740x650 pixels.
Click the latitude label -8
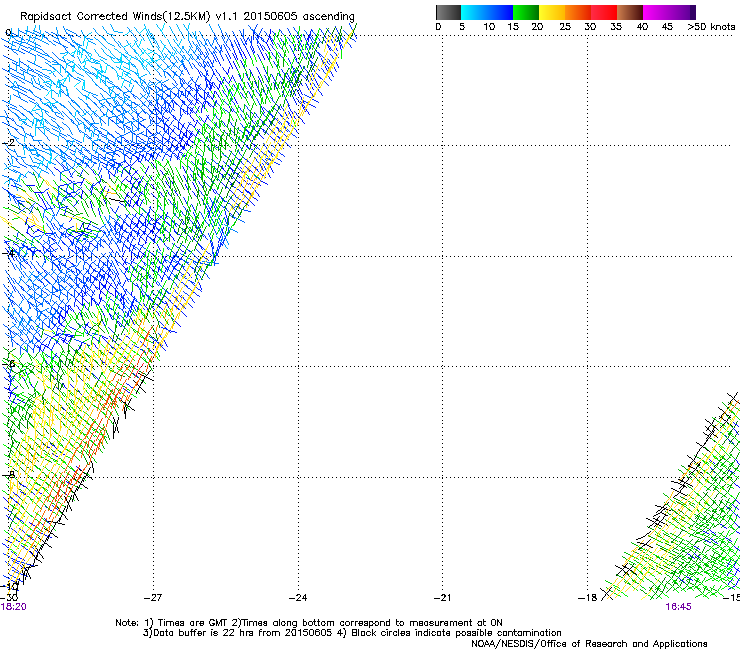pos(8,474)
